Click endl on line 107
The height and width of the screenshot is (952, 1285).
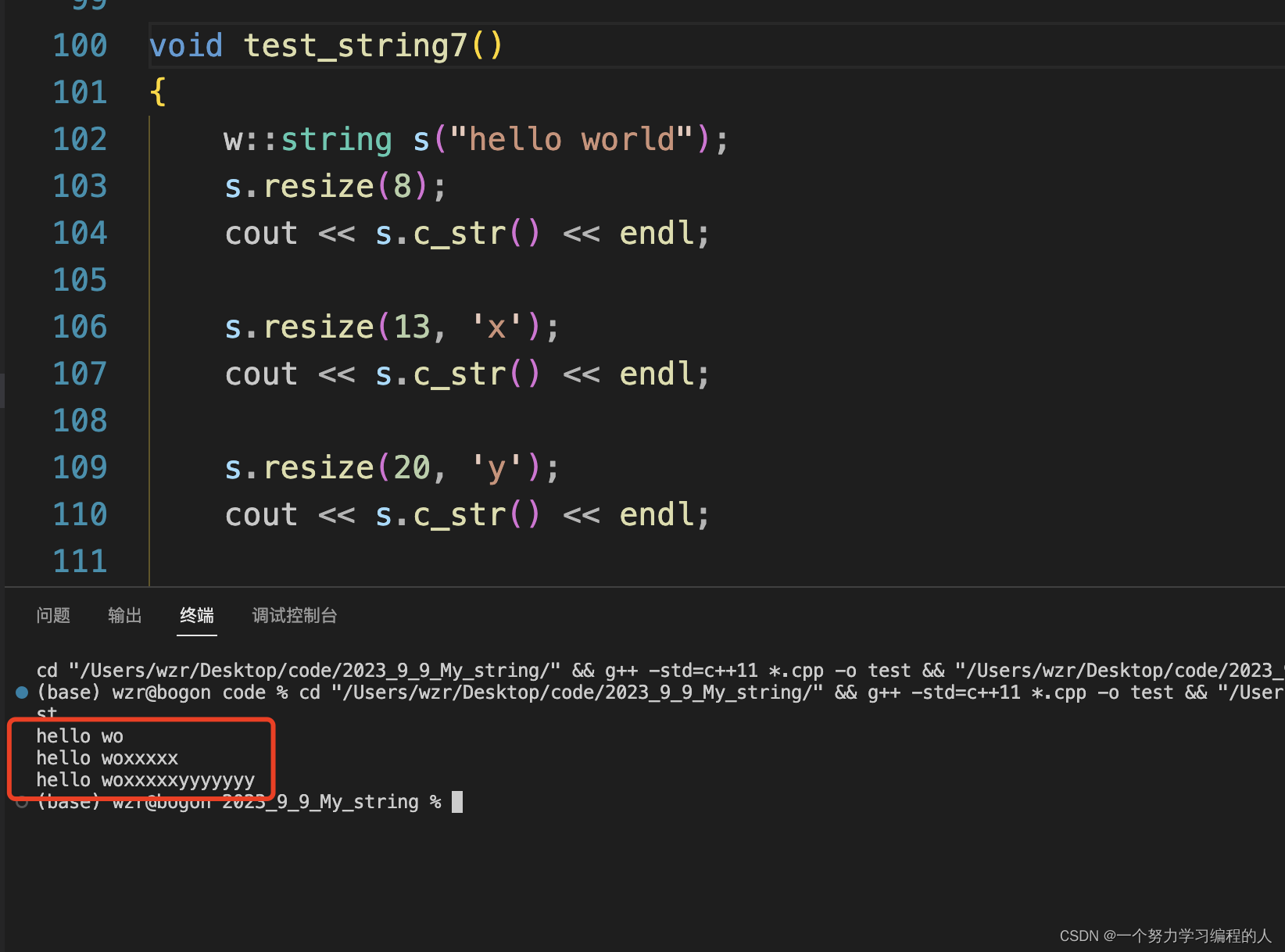(x=657, y=374)
